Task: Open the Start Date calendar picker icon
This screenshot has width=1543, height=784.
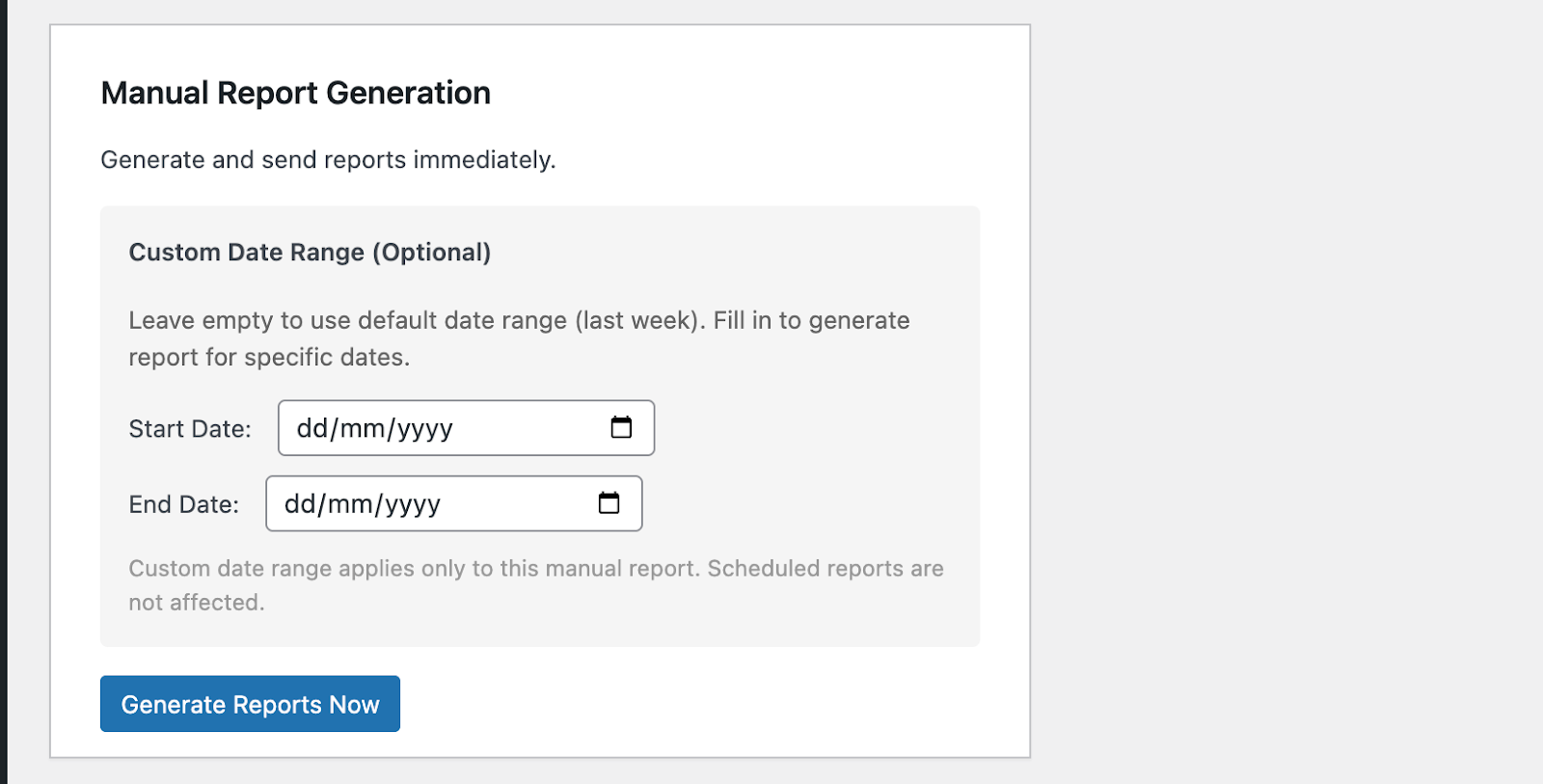Action: pyautogui.click(x=621, y=427)
